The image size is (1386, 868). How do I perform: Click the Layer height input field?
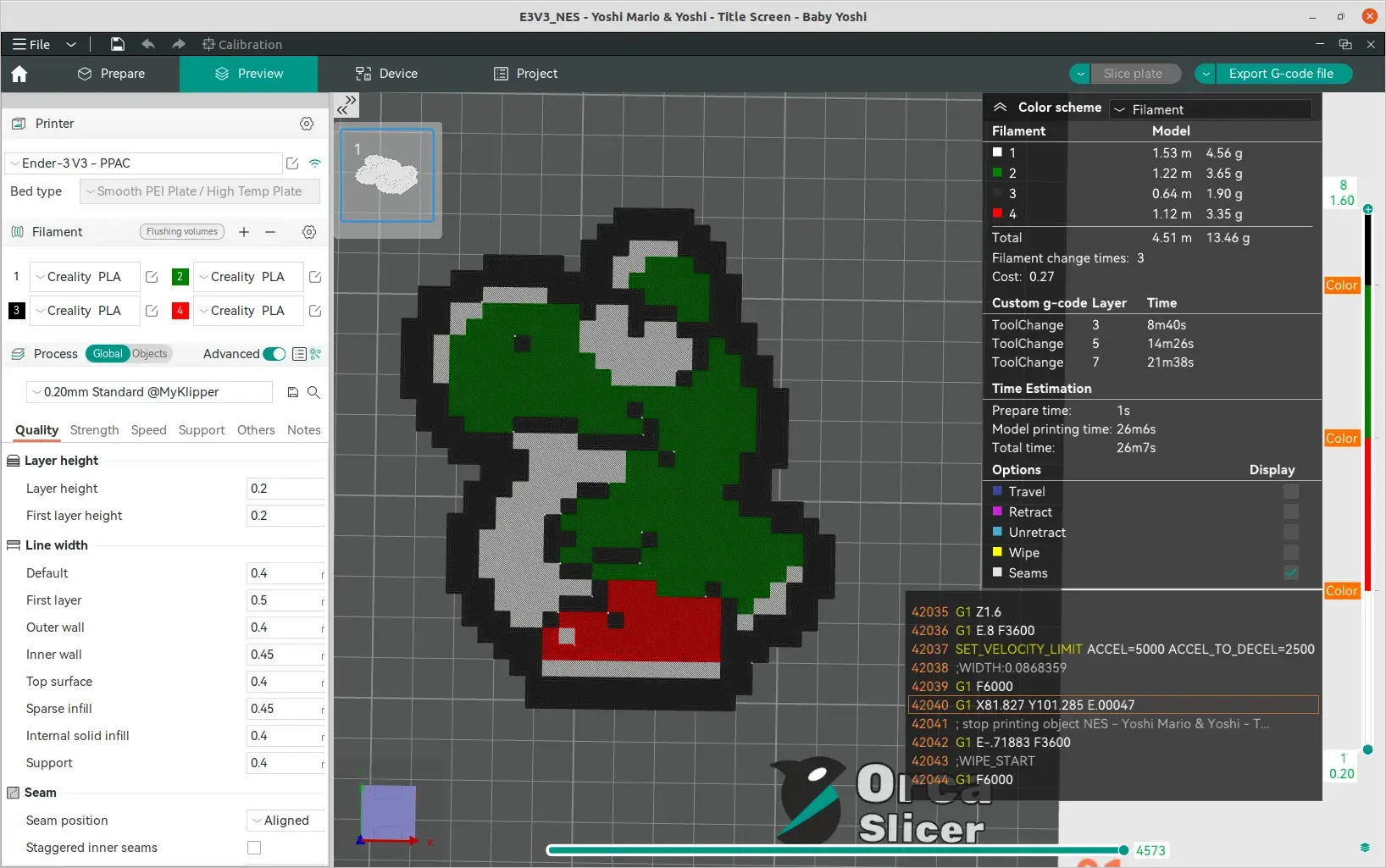tap(286, 489)
